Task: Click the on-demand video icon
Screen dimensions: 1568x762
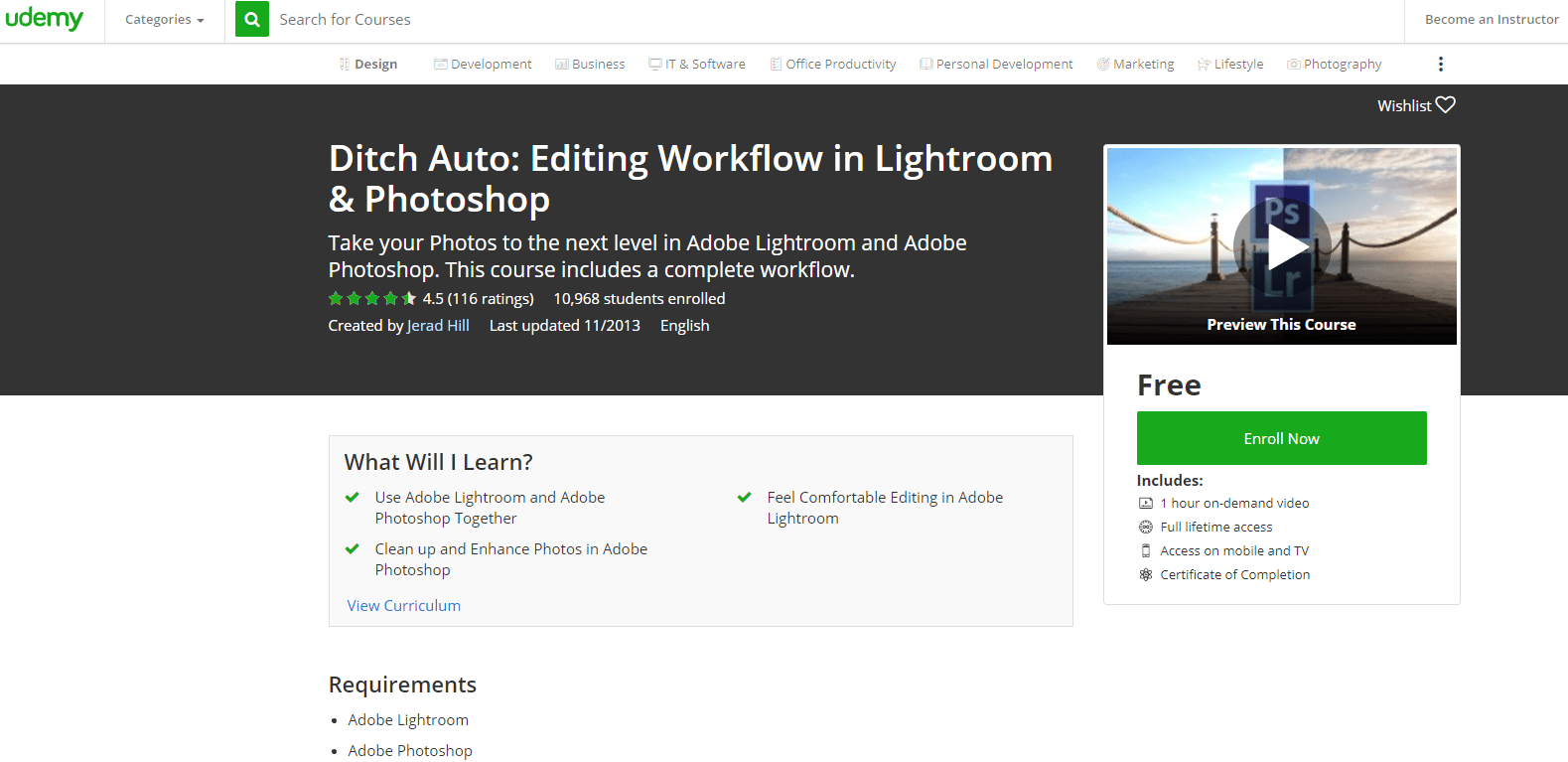Action: pyautogui.click(x=1146, y=504)
